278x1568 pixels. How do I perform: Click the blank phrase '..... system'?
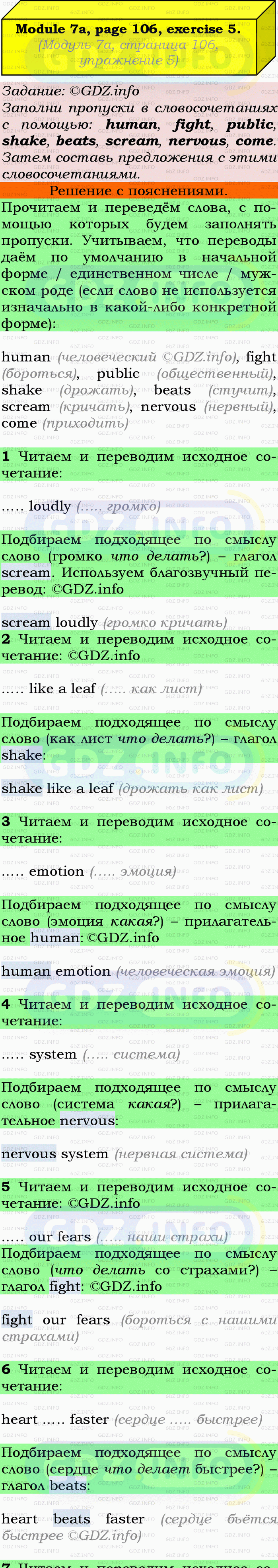coord(39,1054)
